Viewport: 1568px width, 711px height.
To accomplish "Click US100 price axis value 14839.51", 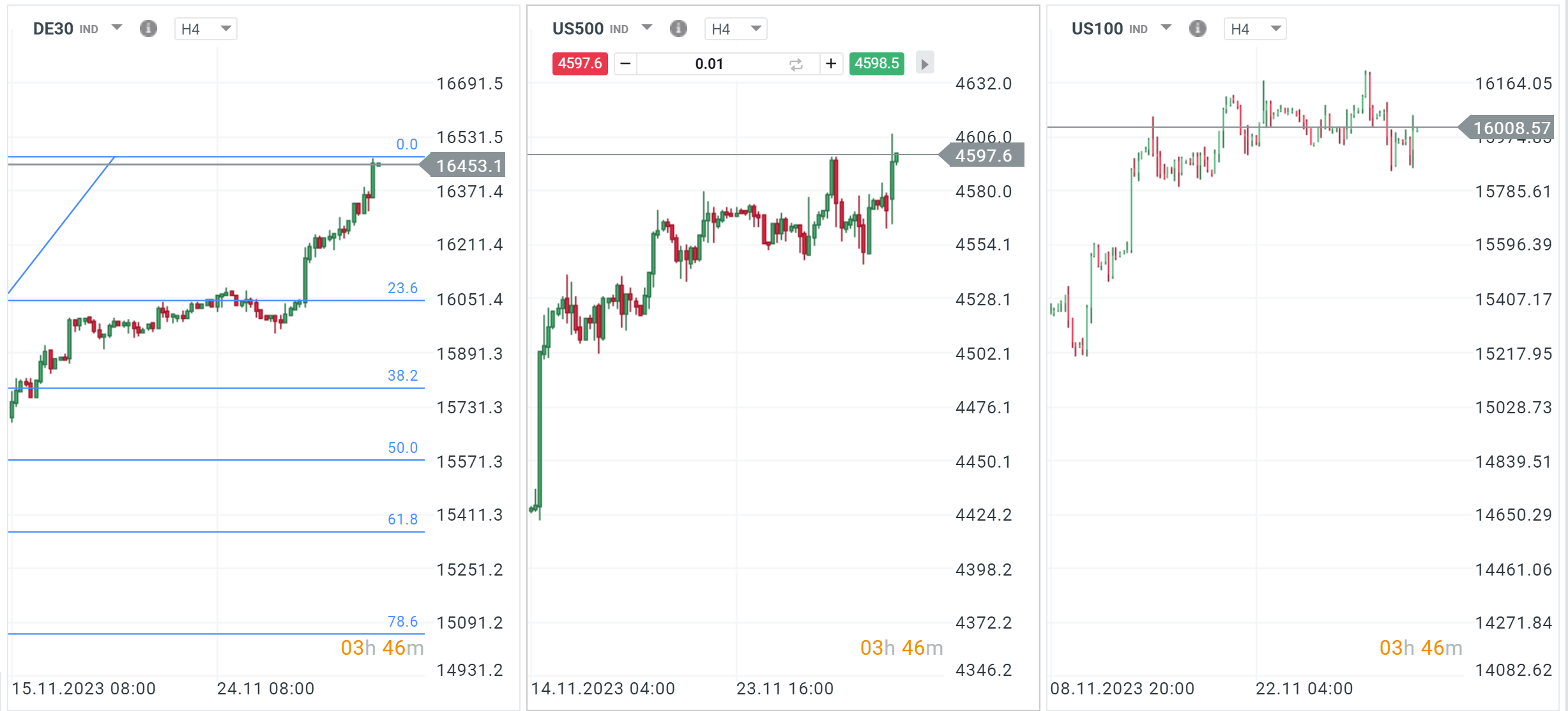I will click(1513, 462).
